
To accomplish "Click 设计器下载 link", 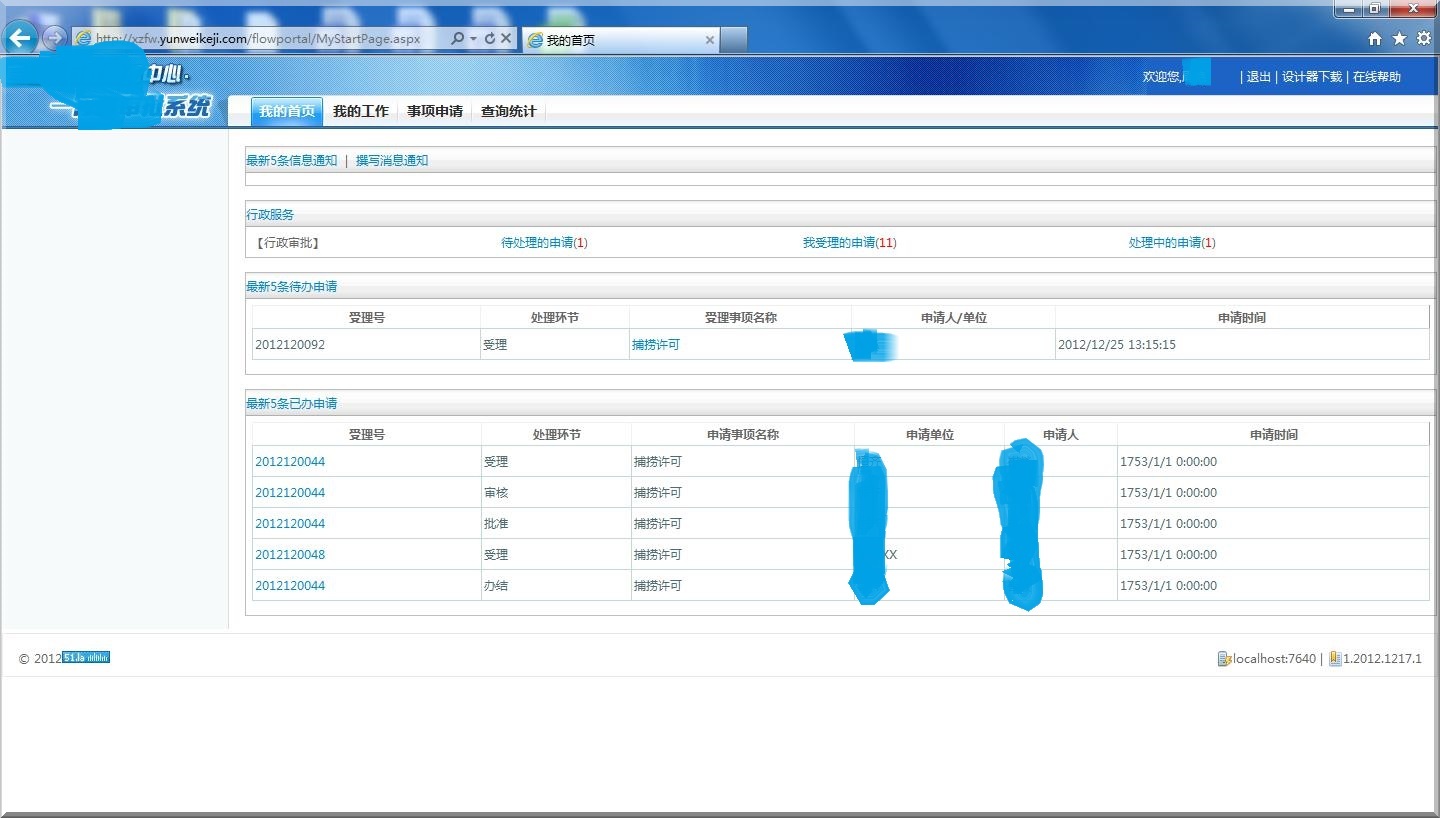I will pos(1312,77).
